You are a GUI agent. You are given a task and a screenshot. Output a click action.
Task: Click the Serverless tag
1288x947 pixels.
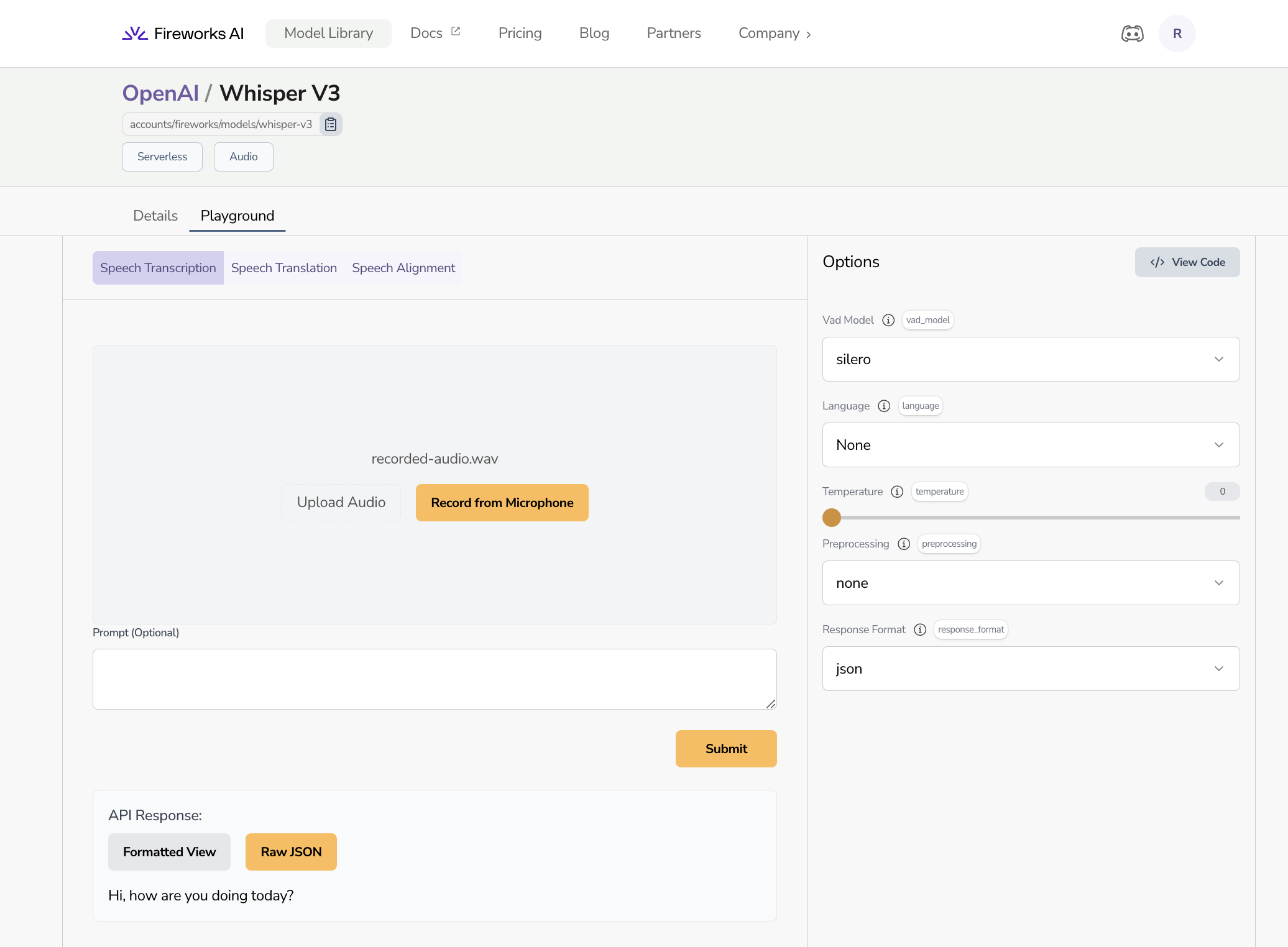pyautogui.click(x=162, y=157)
